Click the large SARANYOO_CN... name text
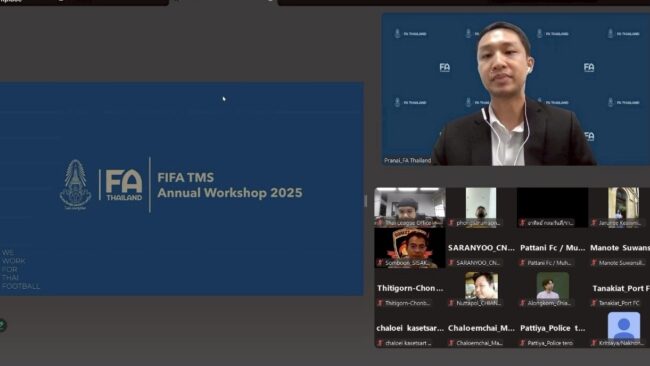The width and height of the screenshot is (650, 366). 481,248
